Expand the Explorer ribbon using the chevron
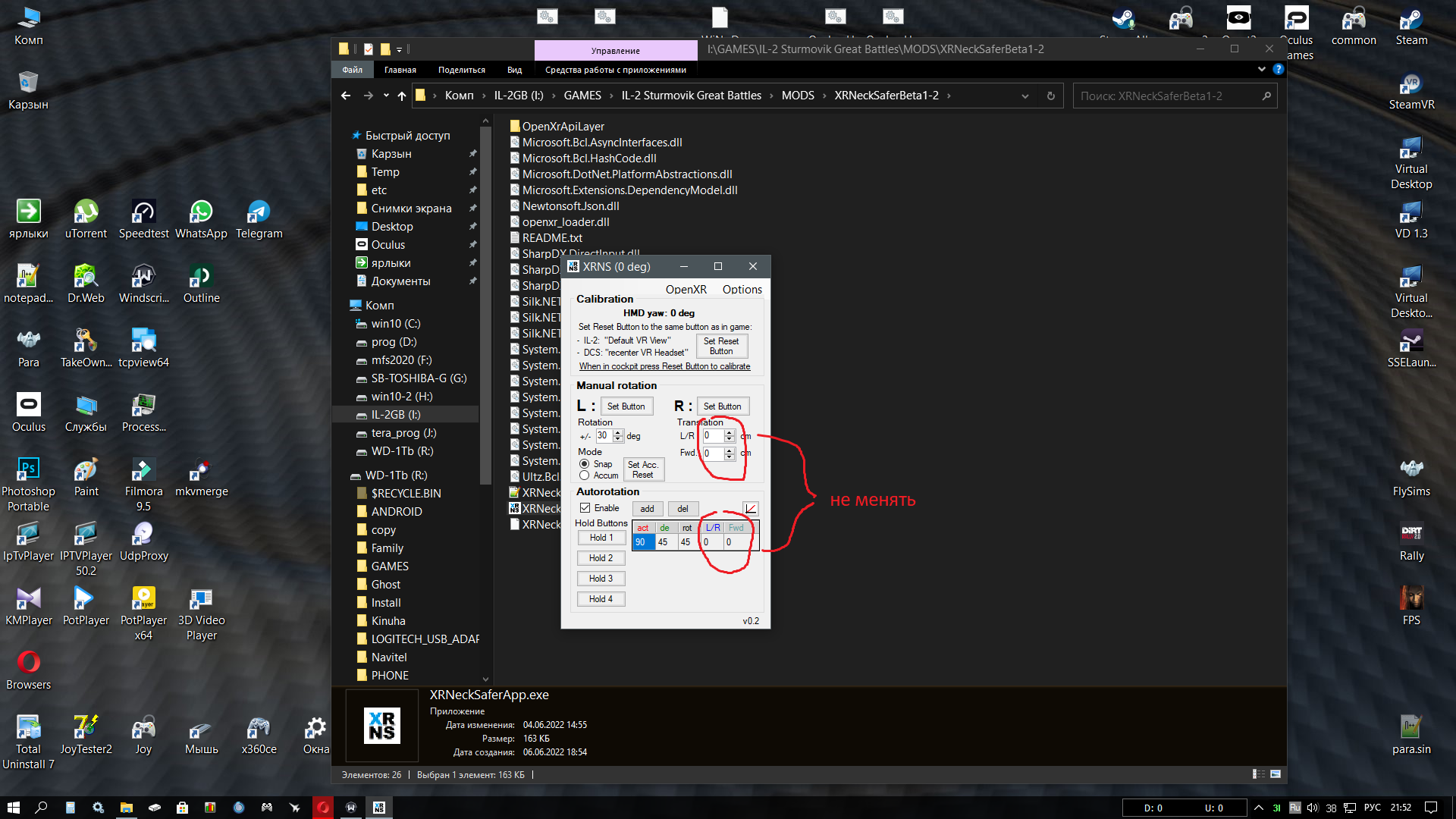This screenshot has width=1456, height=819. (1261, 69)
